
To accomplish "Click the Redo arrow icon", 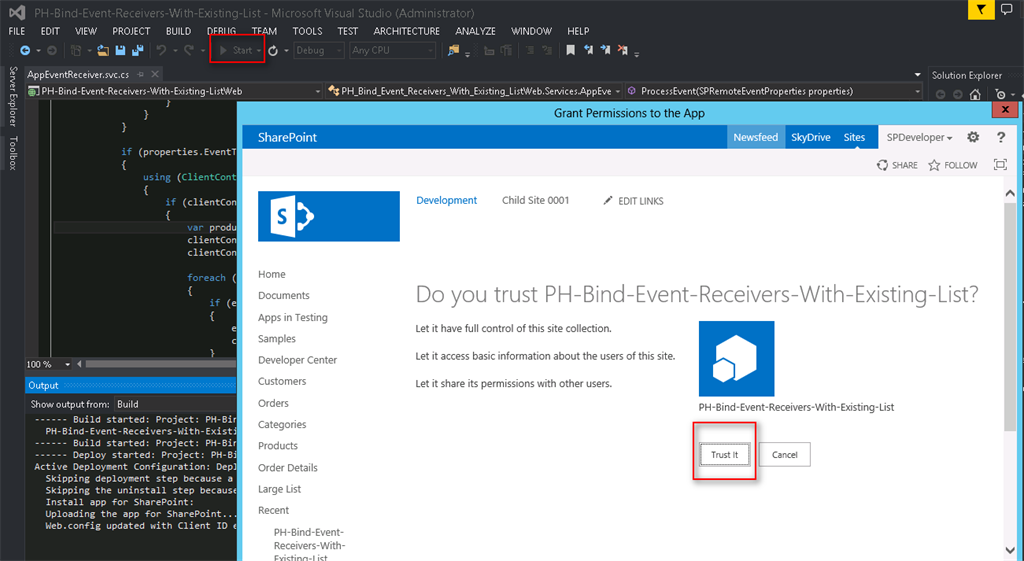I will (189, 50).
